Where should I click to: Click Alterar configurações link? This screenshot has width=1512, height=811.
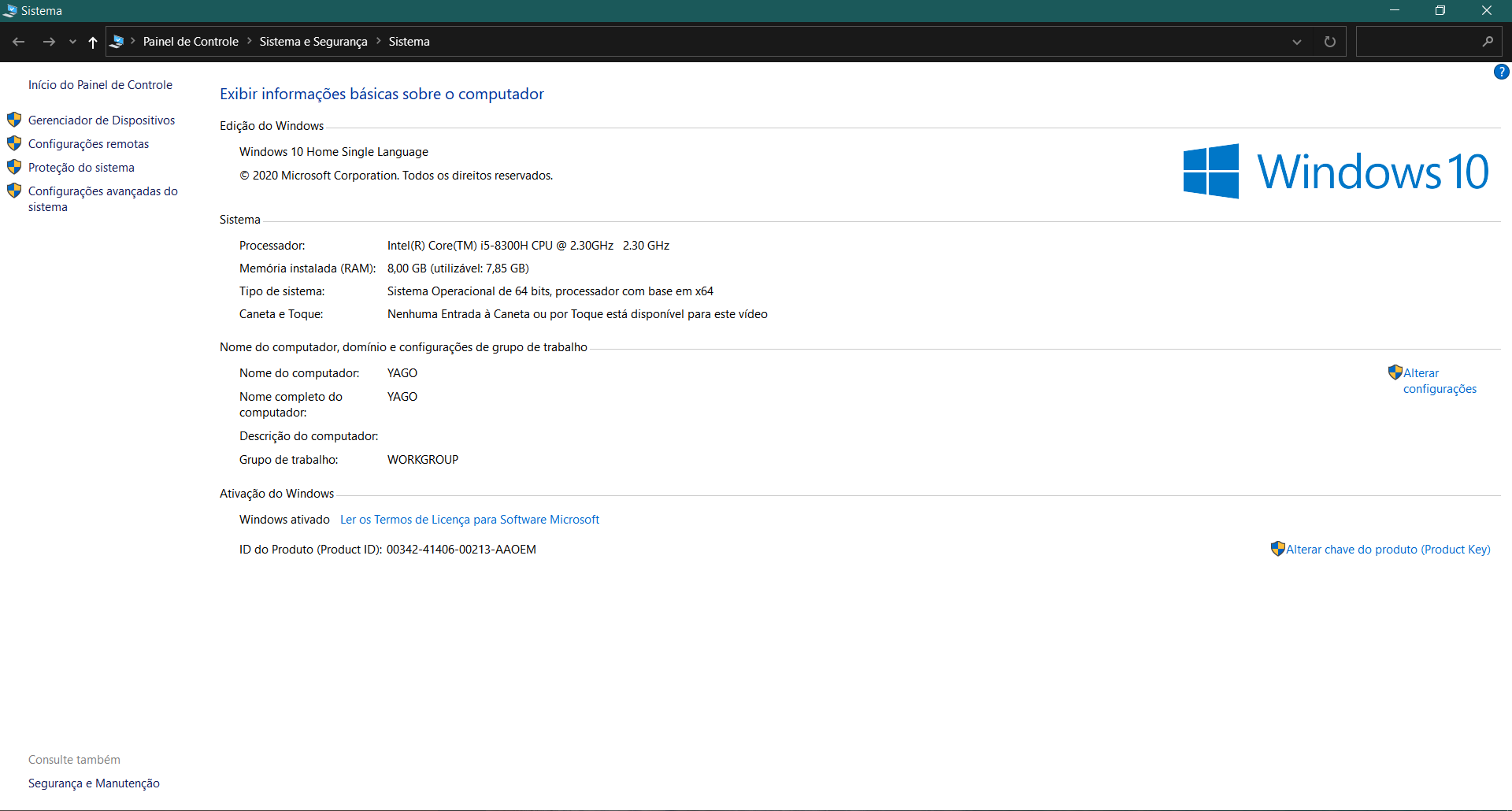1440,381
